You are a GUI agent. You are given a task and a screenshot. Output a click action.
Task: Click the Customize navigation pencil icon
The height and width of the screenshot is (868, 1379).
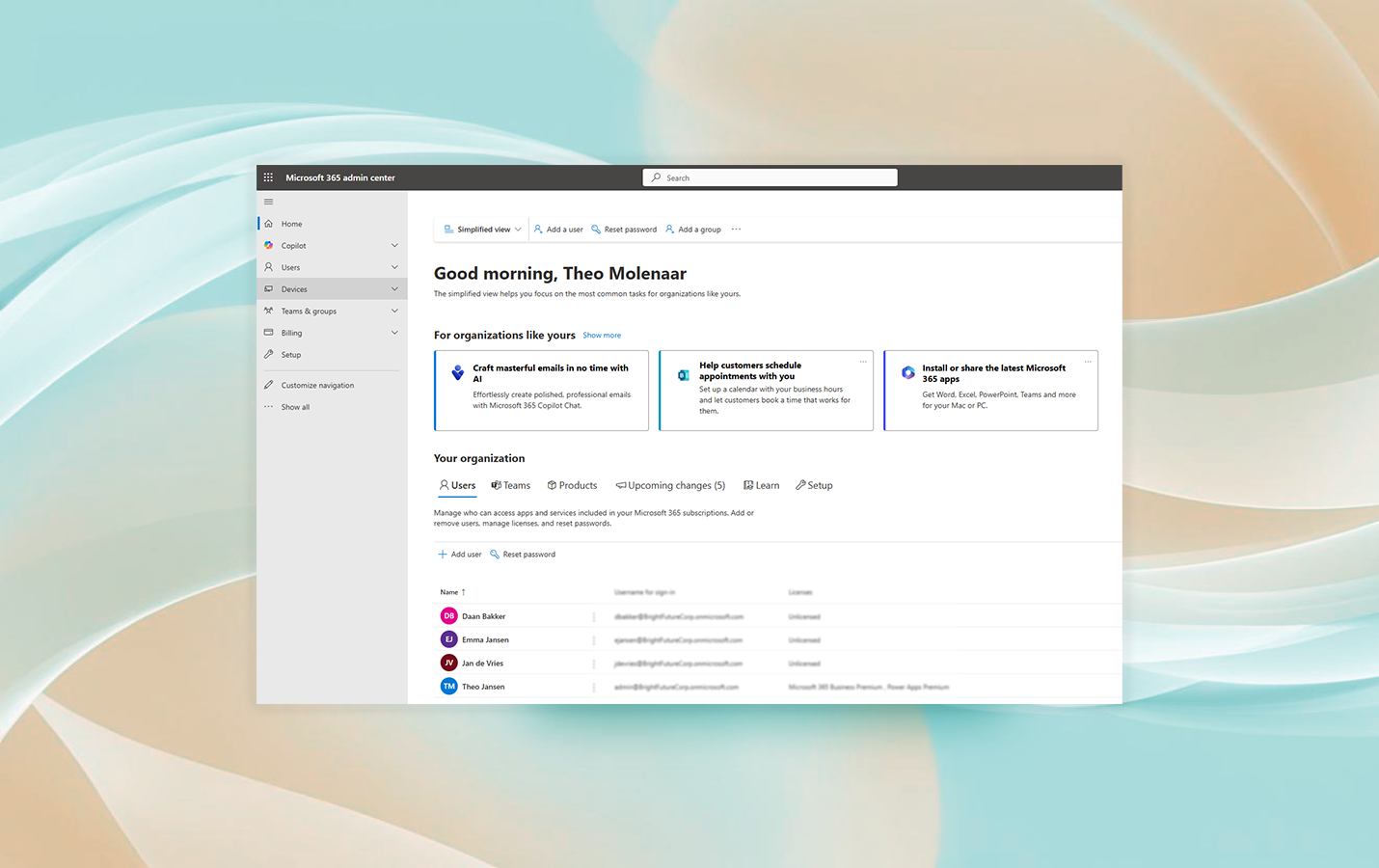pos(269,385)
